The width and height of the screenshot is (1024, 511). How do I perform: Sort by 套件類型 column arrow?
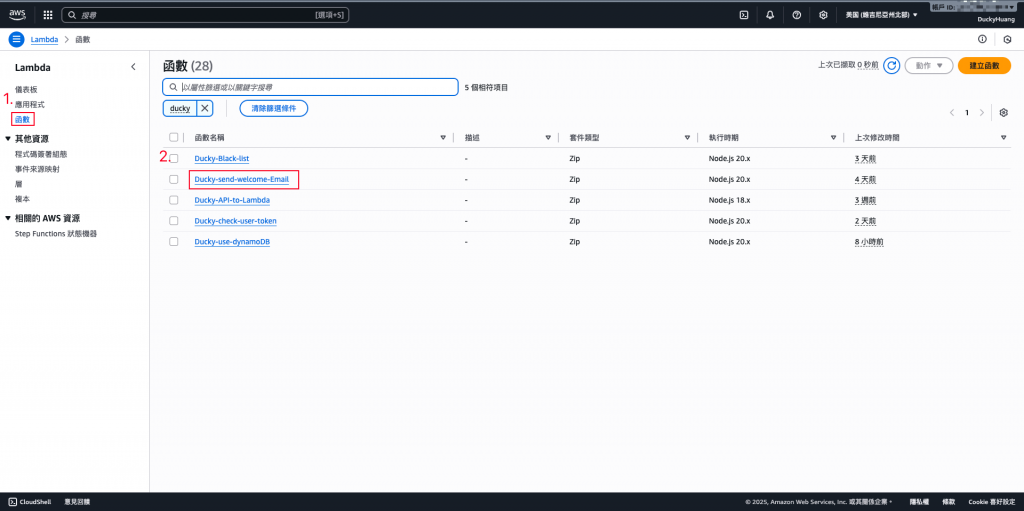click(x=688, y=138)
